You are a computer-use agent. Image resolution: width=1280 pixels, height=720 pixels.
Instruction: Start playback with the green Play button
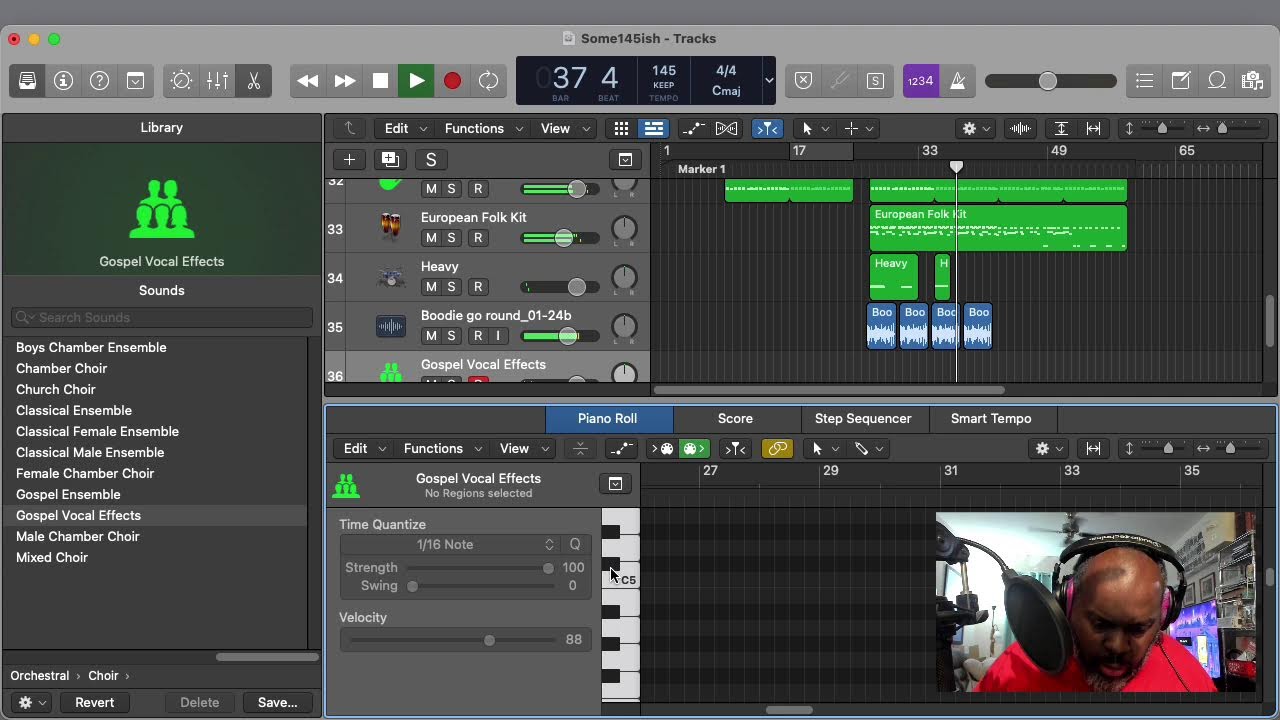point(416,81)
